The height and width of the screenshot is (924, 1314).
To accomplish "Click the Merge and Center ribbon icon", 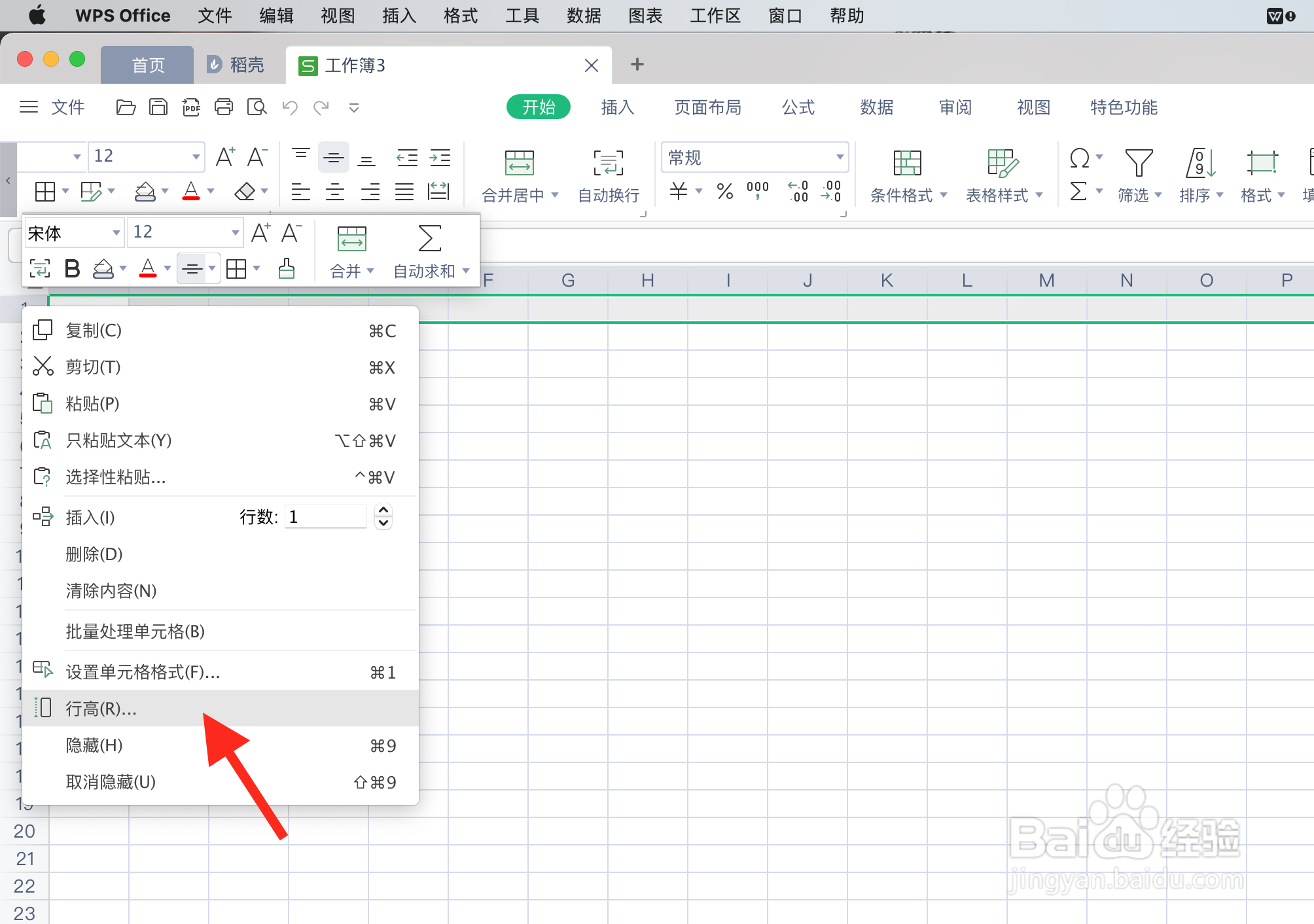I will click(519, 163).
